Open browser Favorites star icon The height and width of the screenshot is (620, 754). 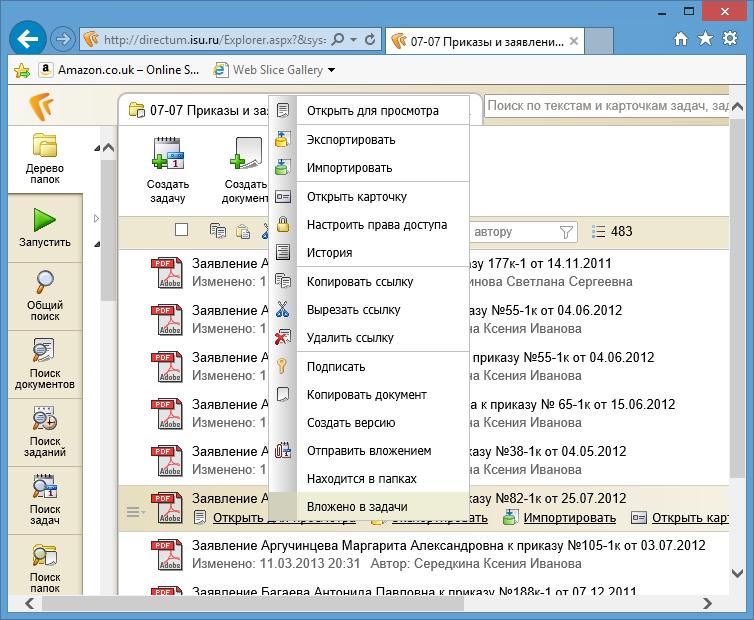tap(706, 39)
